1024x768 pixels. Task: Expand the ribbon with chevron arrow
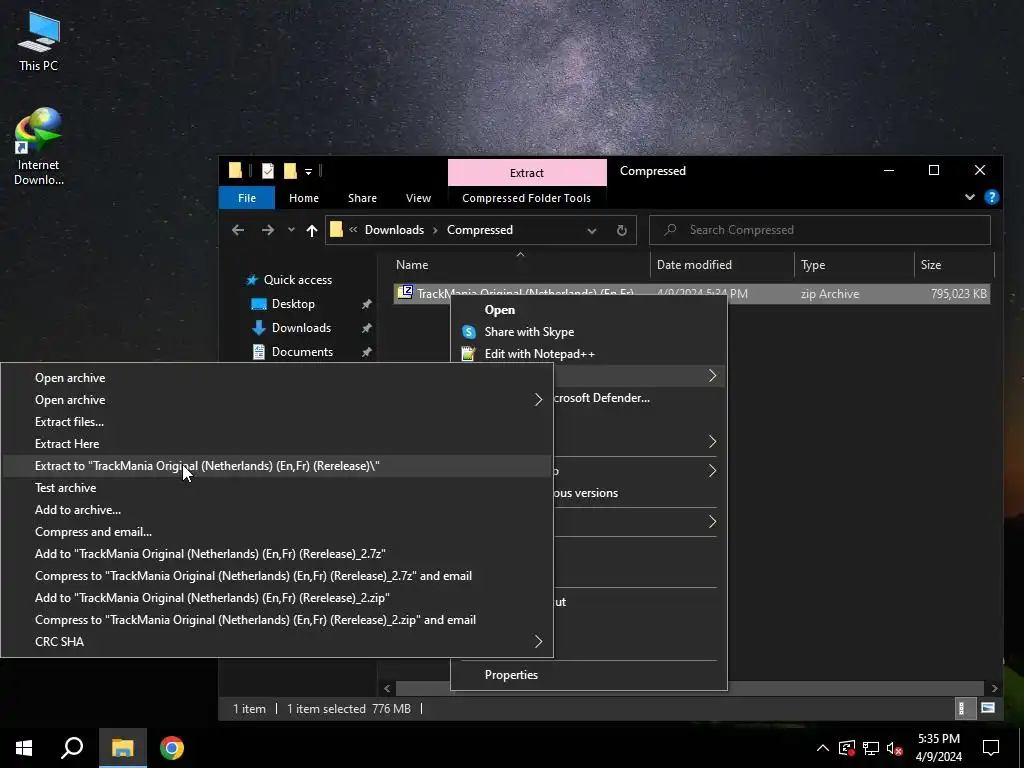[x=970, y=197]
